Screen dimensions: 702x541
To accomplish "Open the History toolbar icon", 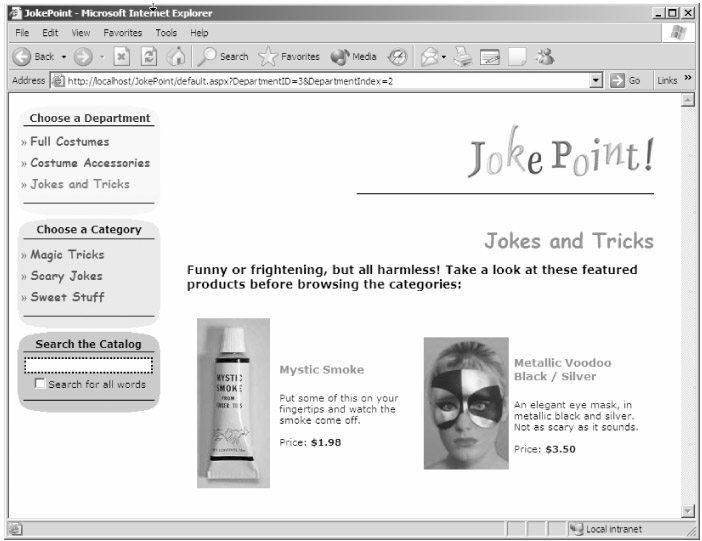I will [397, 57].
